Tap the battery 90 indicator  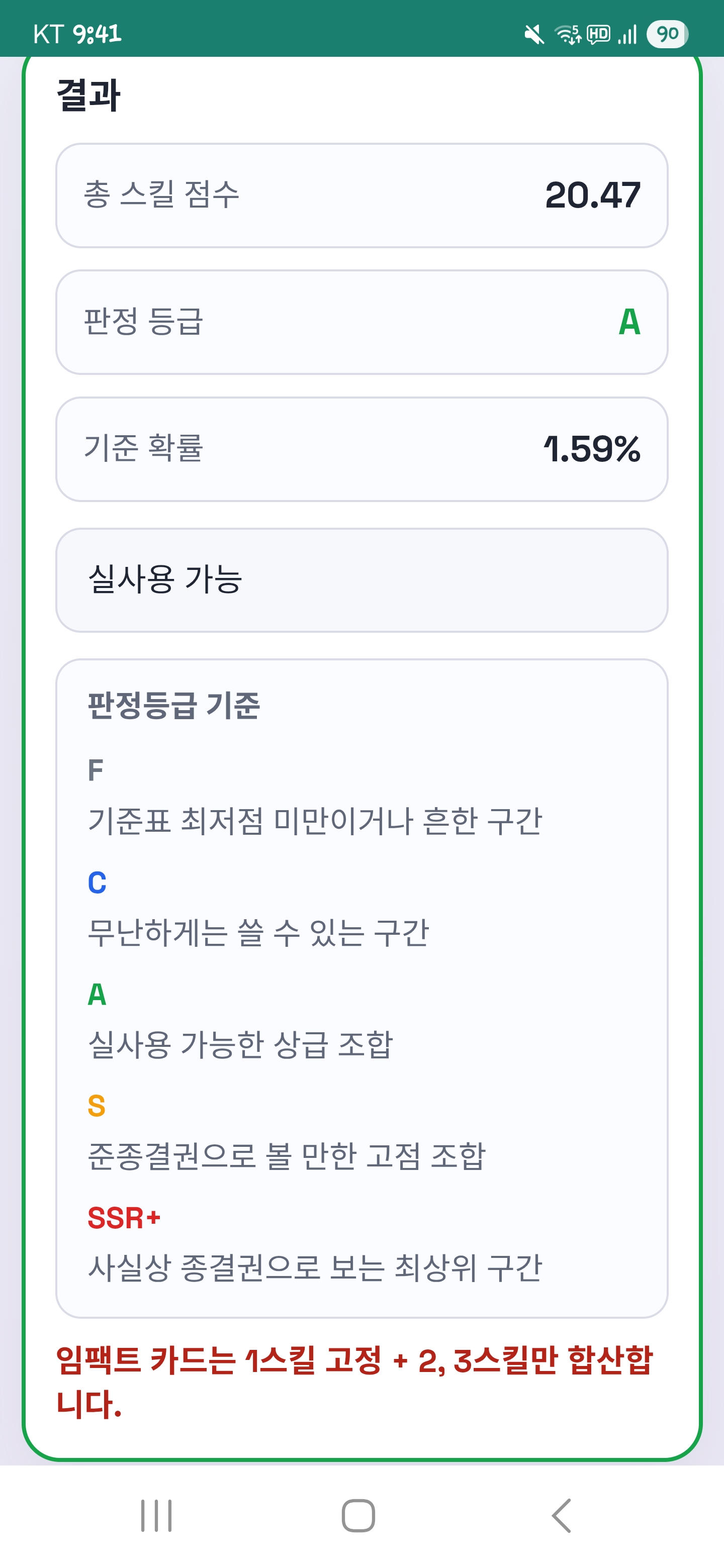click(x=667, y=34)
